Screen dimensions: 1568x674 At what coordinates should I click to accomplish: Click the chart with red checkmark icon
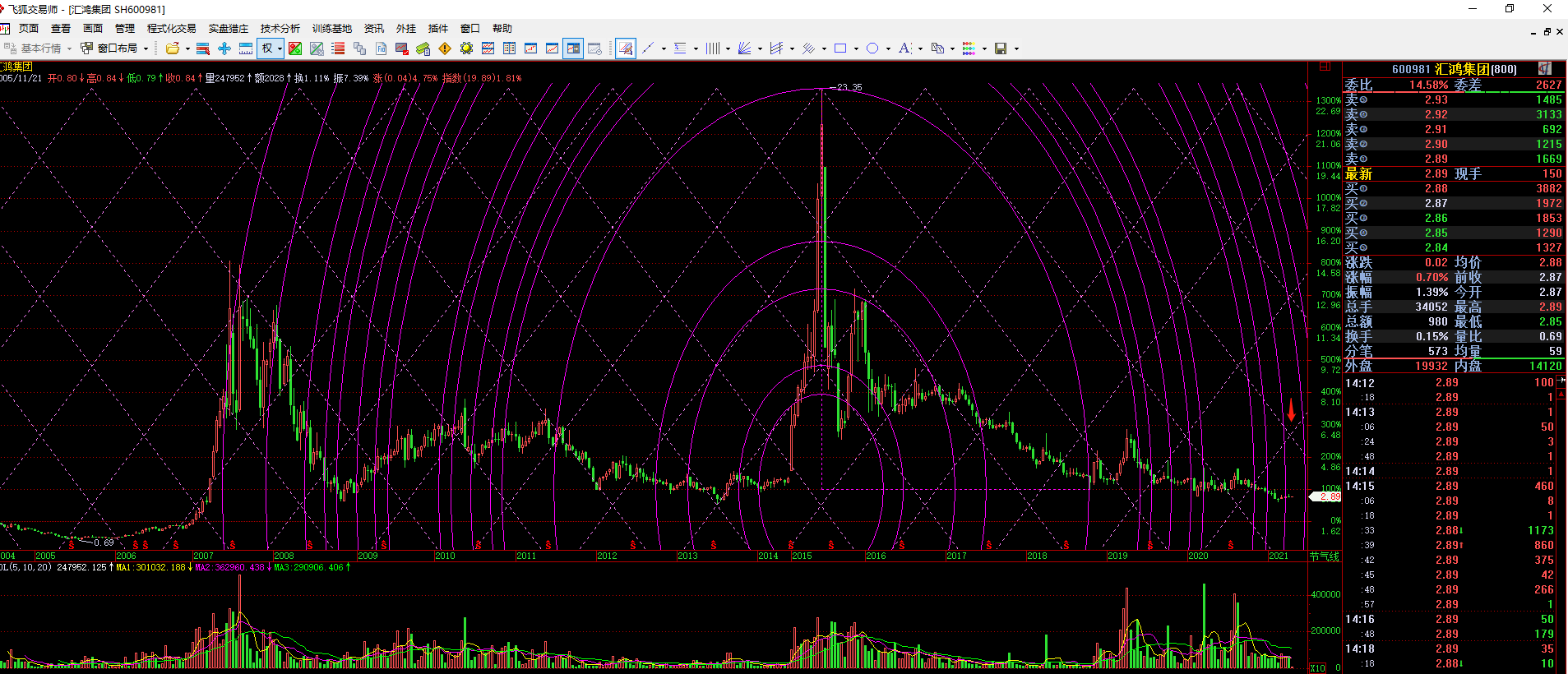point(402,48)
